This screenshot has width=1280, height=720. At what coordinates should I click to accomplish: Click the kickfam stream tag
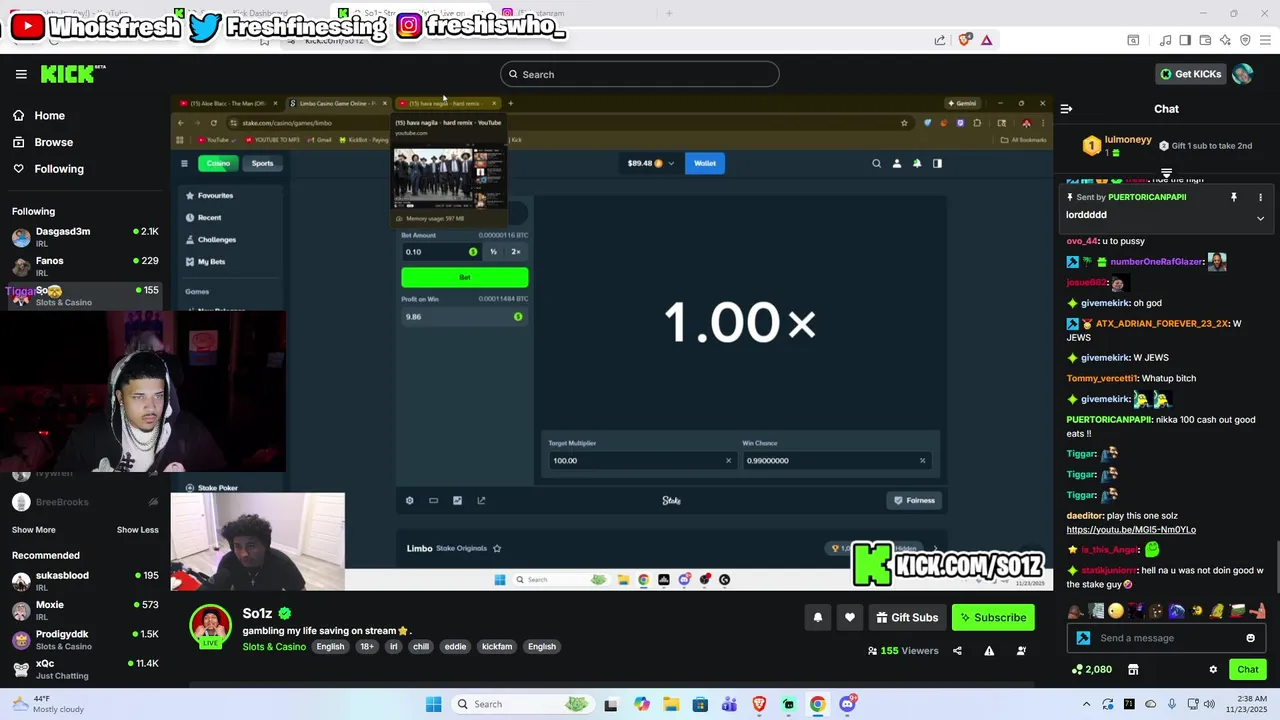click(497, 647)
